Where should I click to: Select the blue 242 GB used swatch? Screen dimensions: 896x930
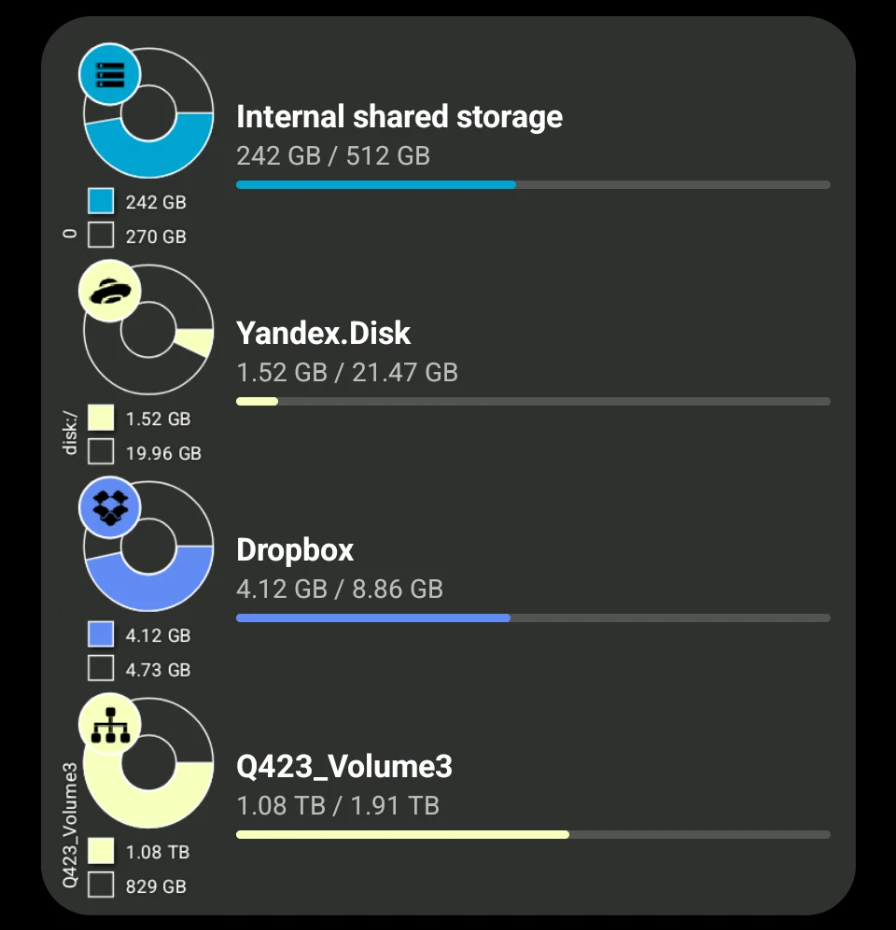pyautogui.click(x=101, y=201)
